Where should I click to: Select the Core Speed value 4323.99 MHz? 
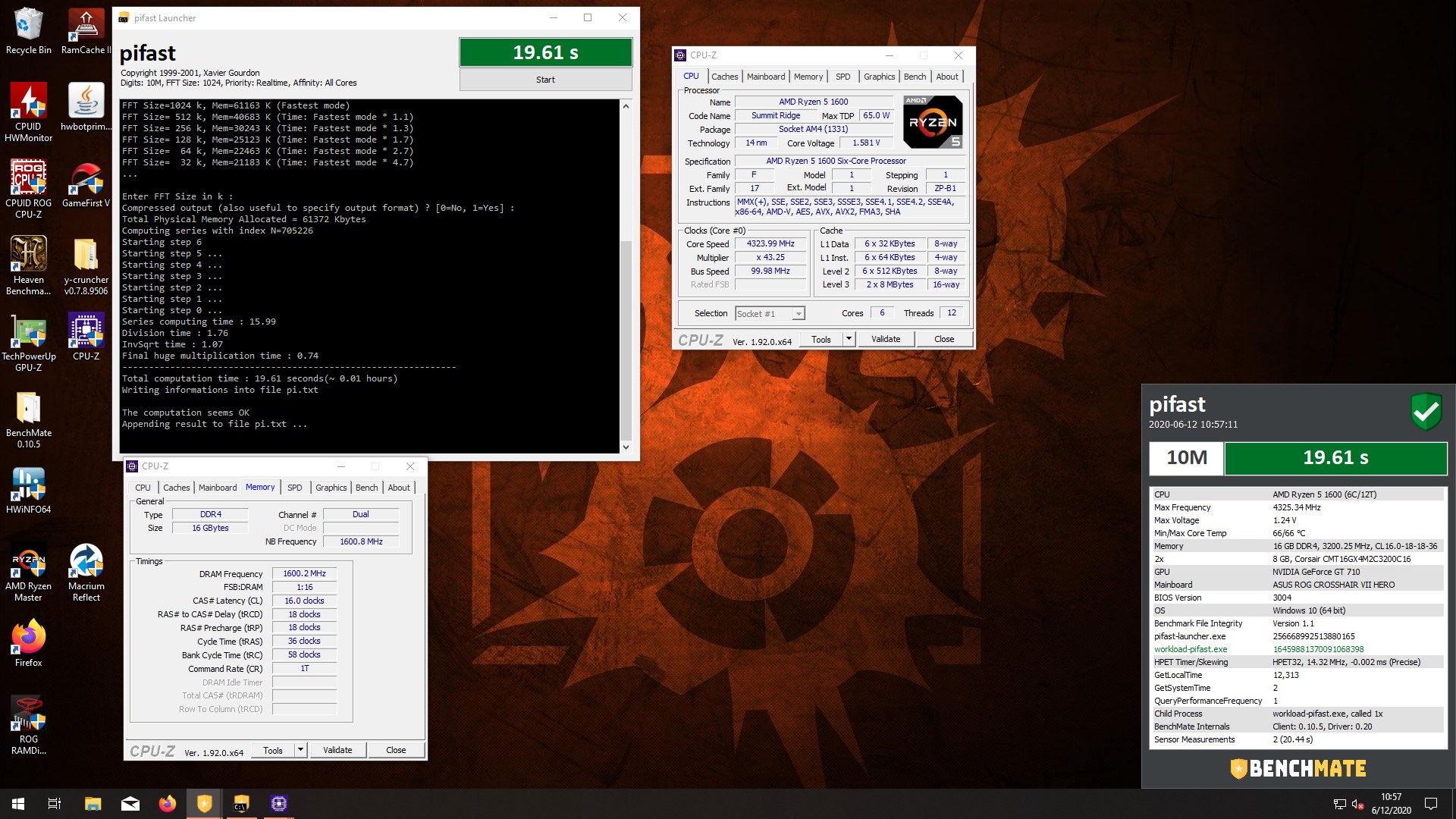[x=770, y=243]
